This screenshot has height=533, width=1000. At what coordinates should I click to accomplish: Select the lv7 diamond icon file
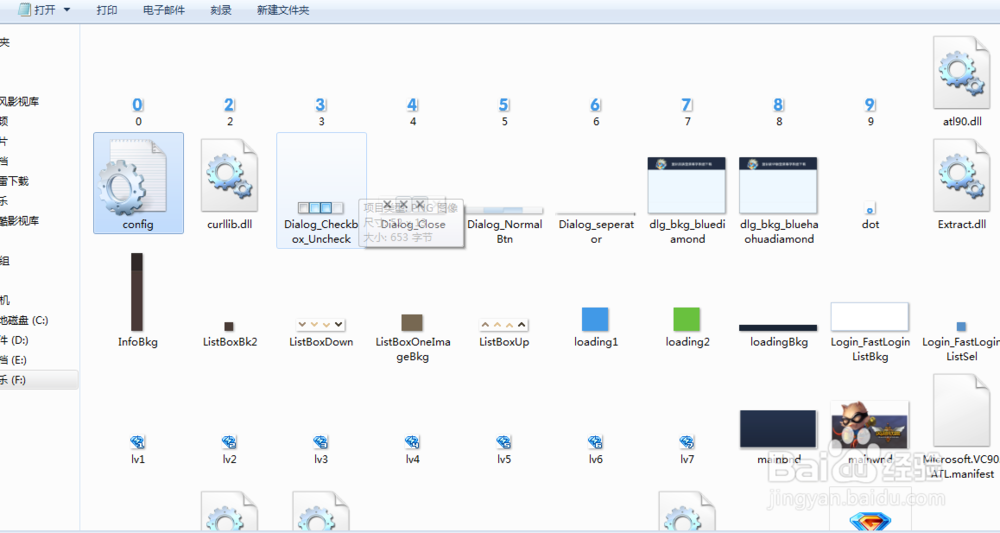click(x=687, y=442)
